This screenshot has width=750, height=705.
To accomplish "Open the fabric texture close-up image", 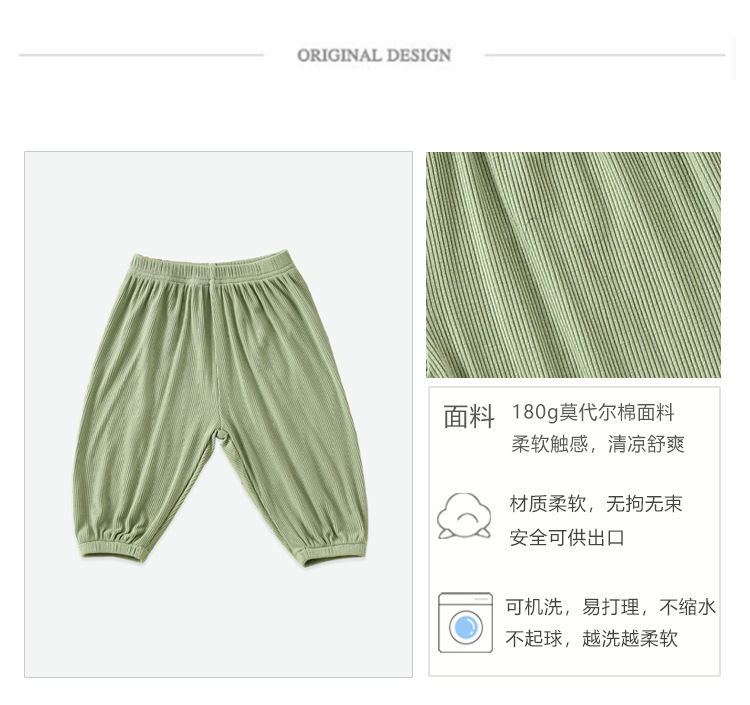I will 573,265.
